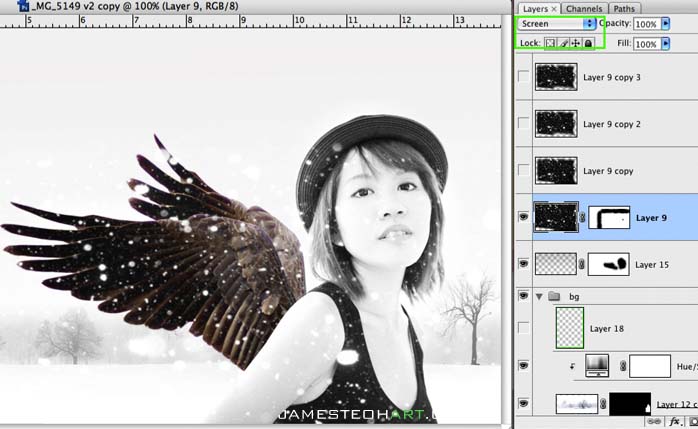Show Layer 18 via its visibility box
The height and width of the screenshot is (429, 698).
click(524, 328)
